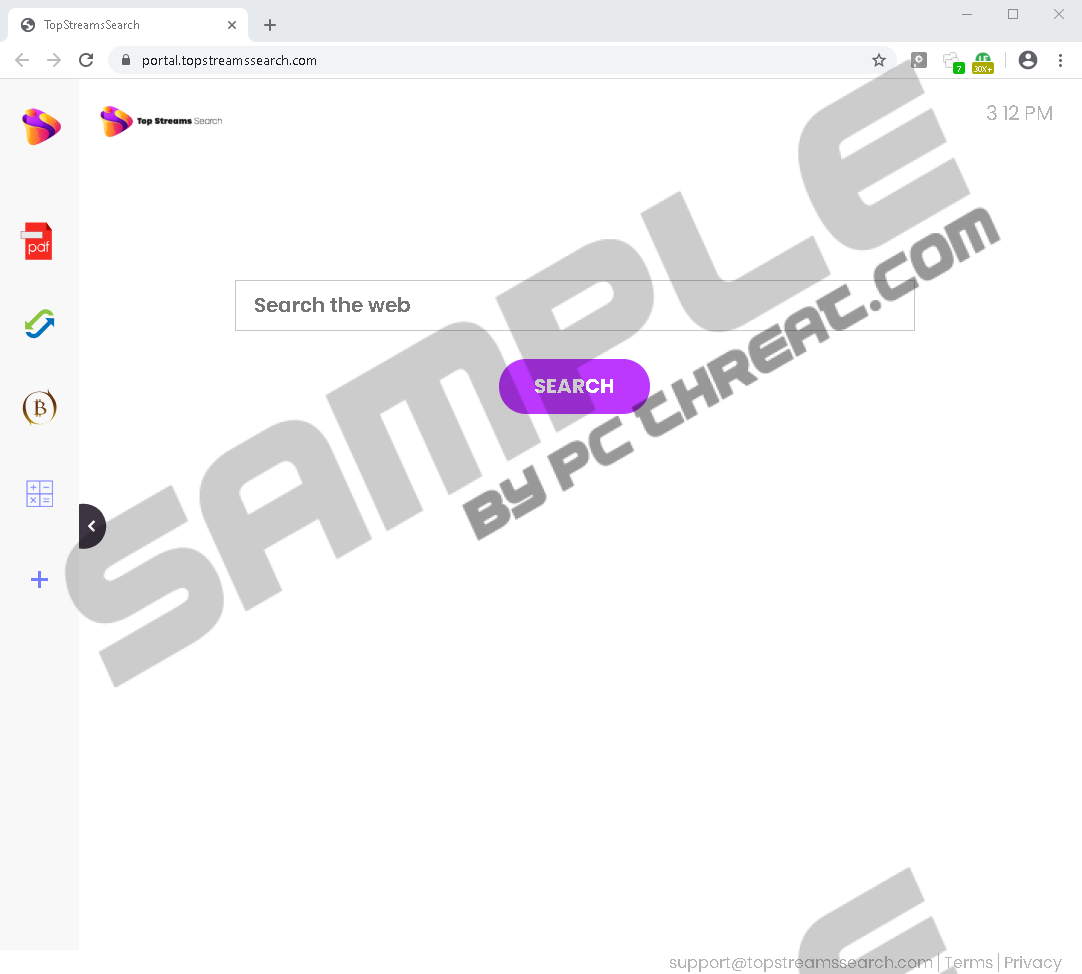
Task: Add a new shortcut with the plus icon
Action: pyautogui.click(x=39, y=579)
